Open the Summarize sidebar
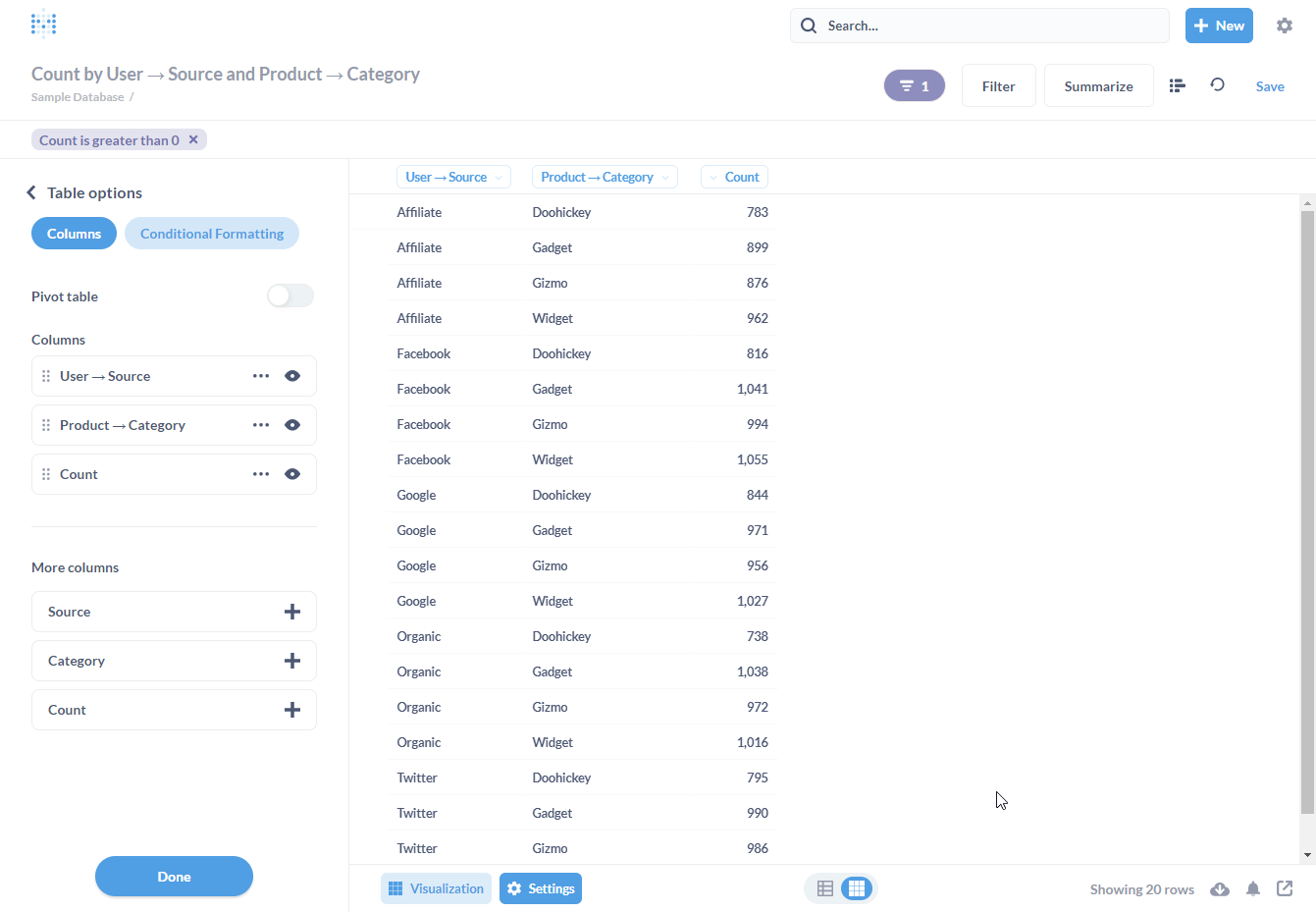This screenshot has width=1316, height=912. 1098,85
